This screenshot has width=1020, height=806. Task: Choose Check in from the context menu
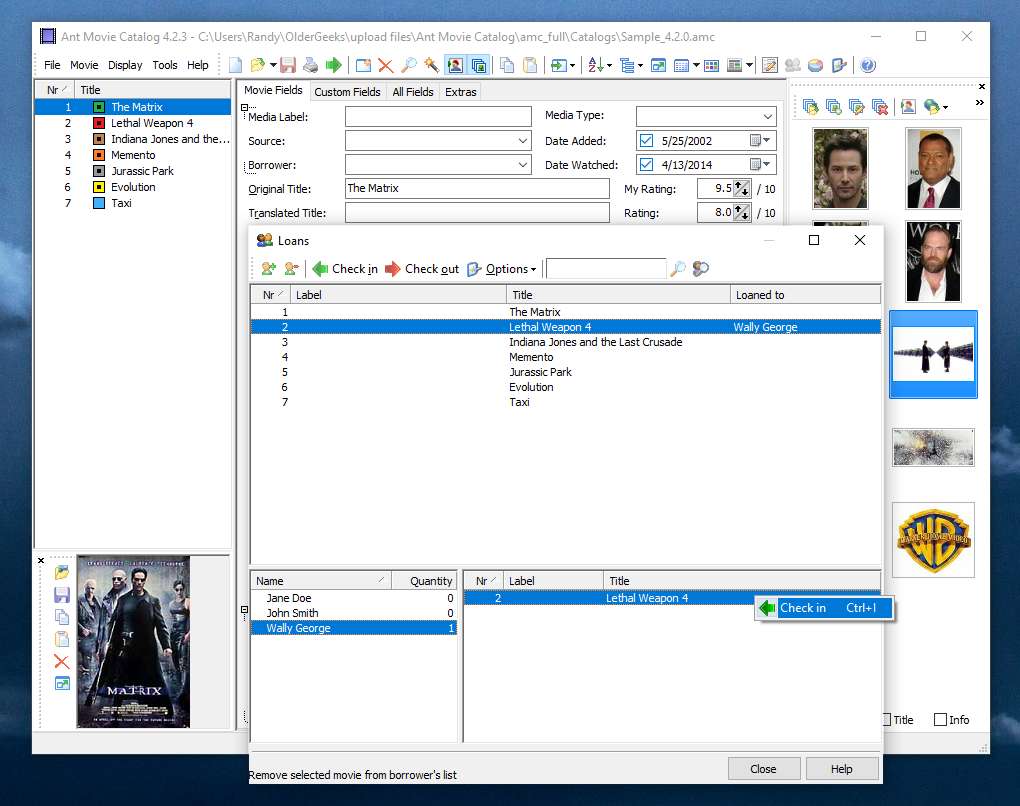(x=824, y=608)
